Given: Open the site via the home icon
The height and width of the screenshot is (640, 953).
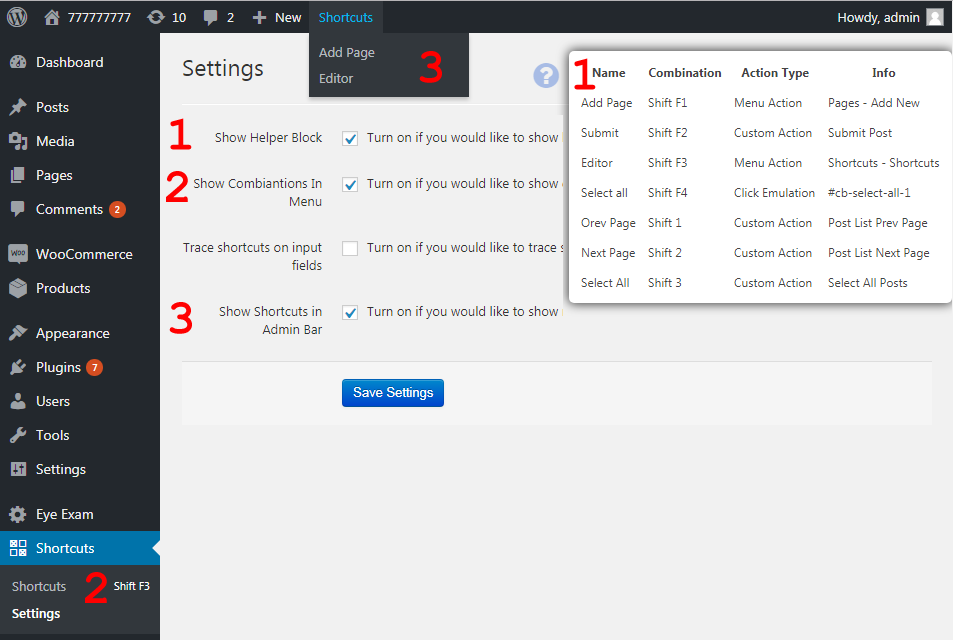Looking at the screenshot, I should point(52,16).
